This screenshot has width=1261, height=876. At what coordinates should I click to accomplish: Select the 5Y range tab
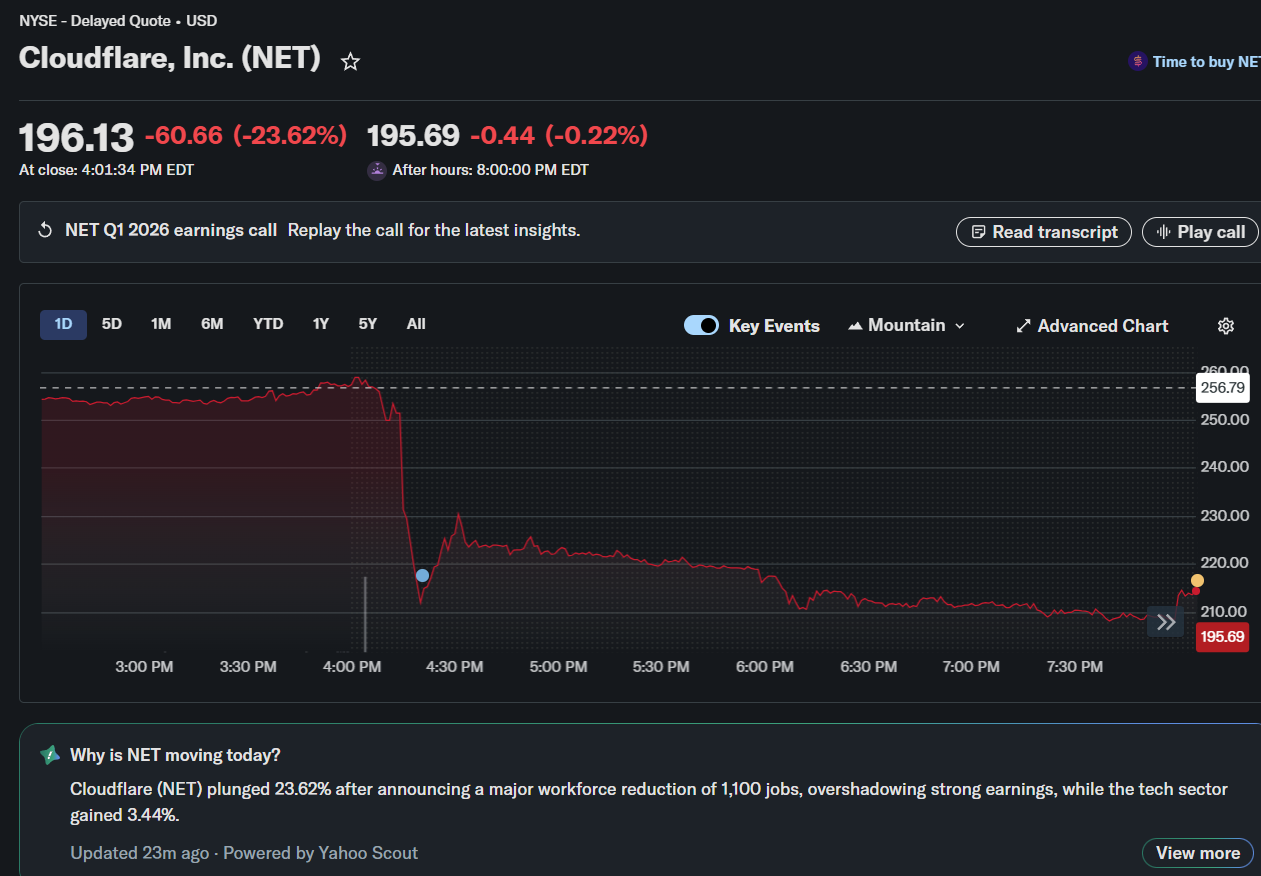click(368, 324)
